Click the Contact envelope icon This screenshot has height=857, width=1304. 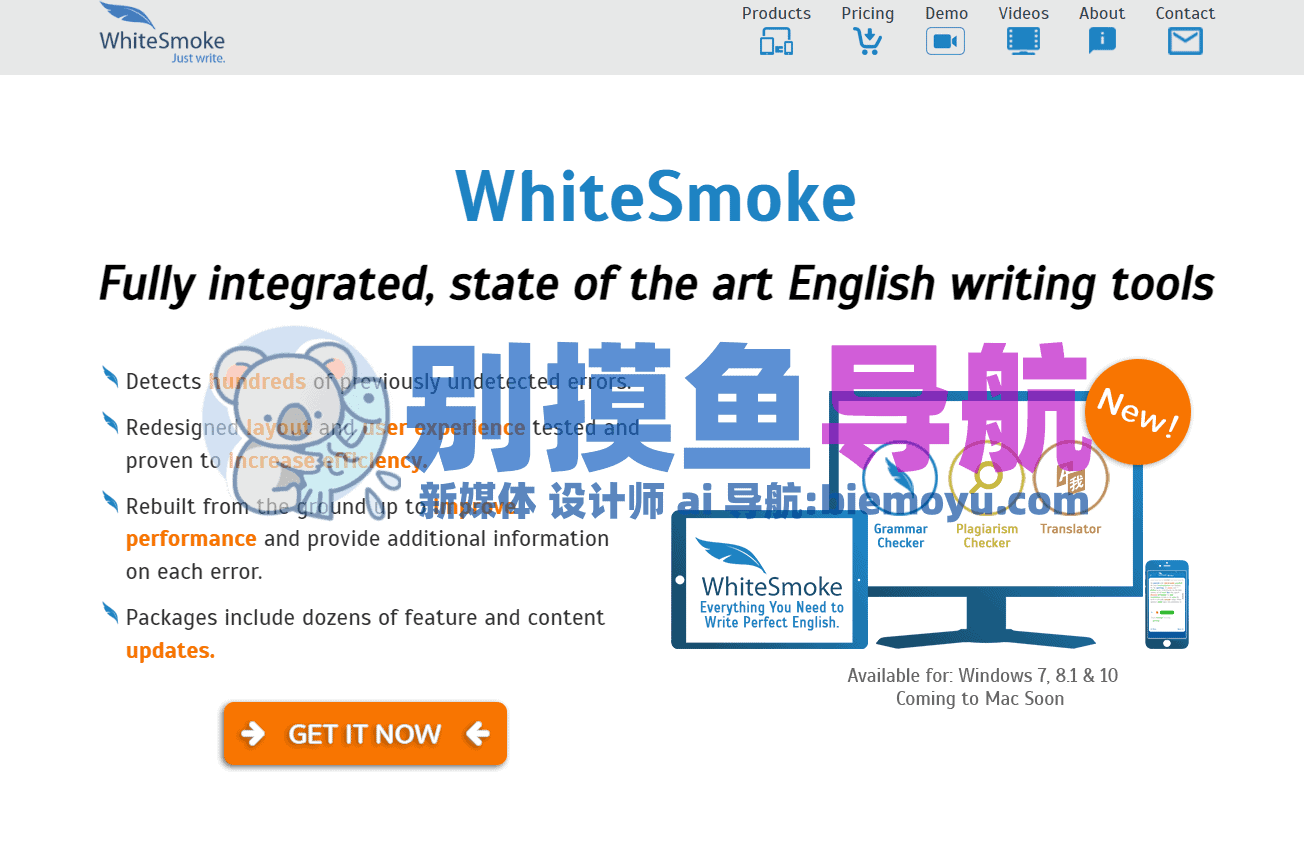1185,42
